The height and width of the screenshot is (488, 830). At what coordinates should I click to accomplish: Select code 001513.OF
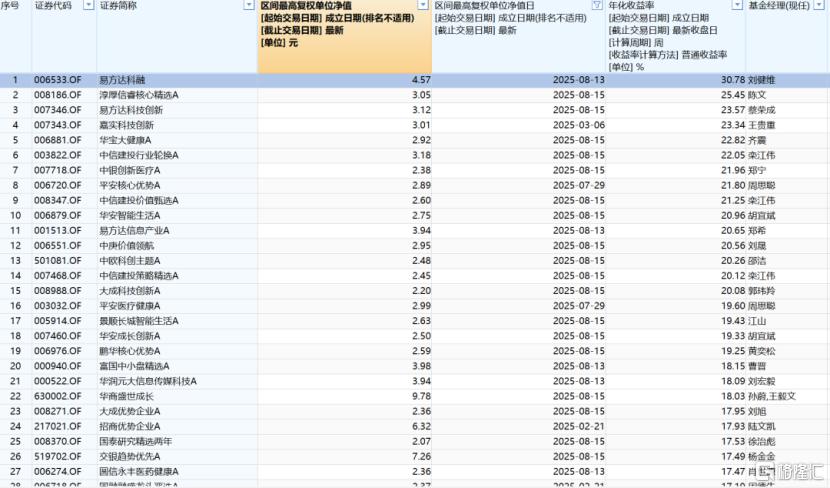tap(58, 231)
